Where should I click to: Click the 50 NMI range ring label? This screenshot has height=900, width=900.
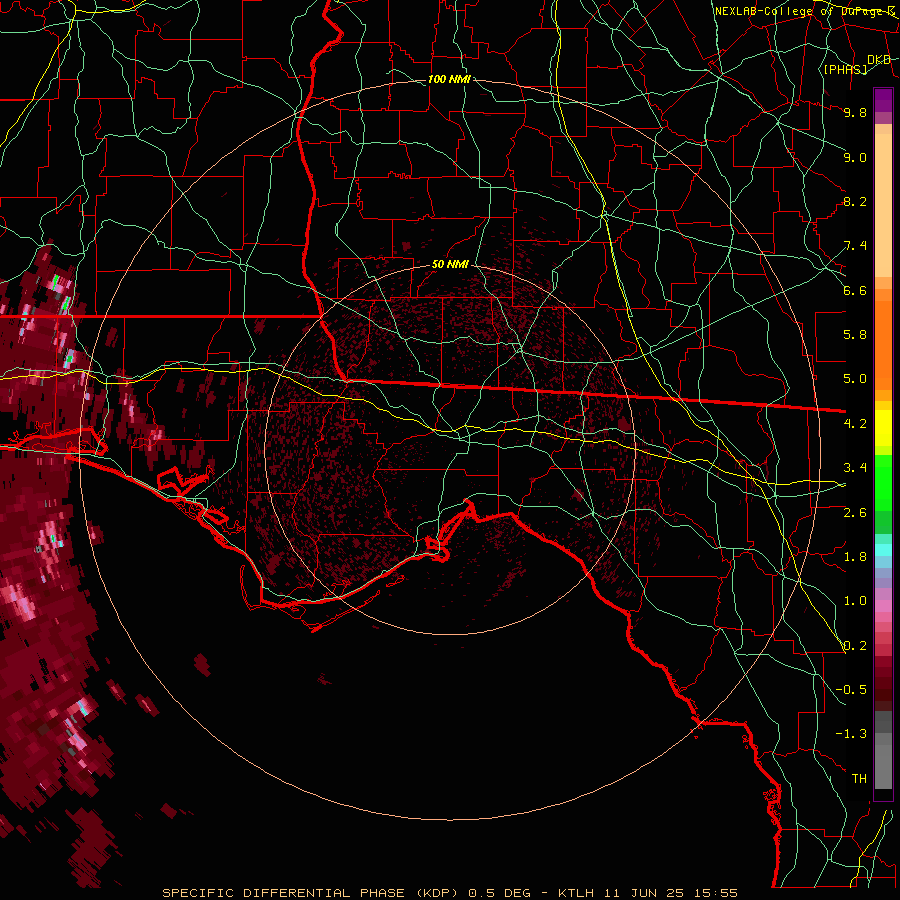click(x=451, y=264)
